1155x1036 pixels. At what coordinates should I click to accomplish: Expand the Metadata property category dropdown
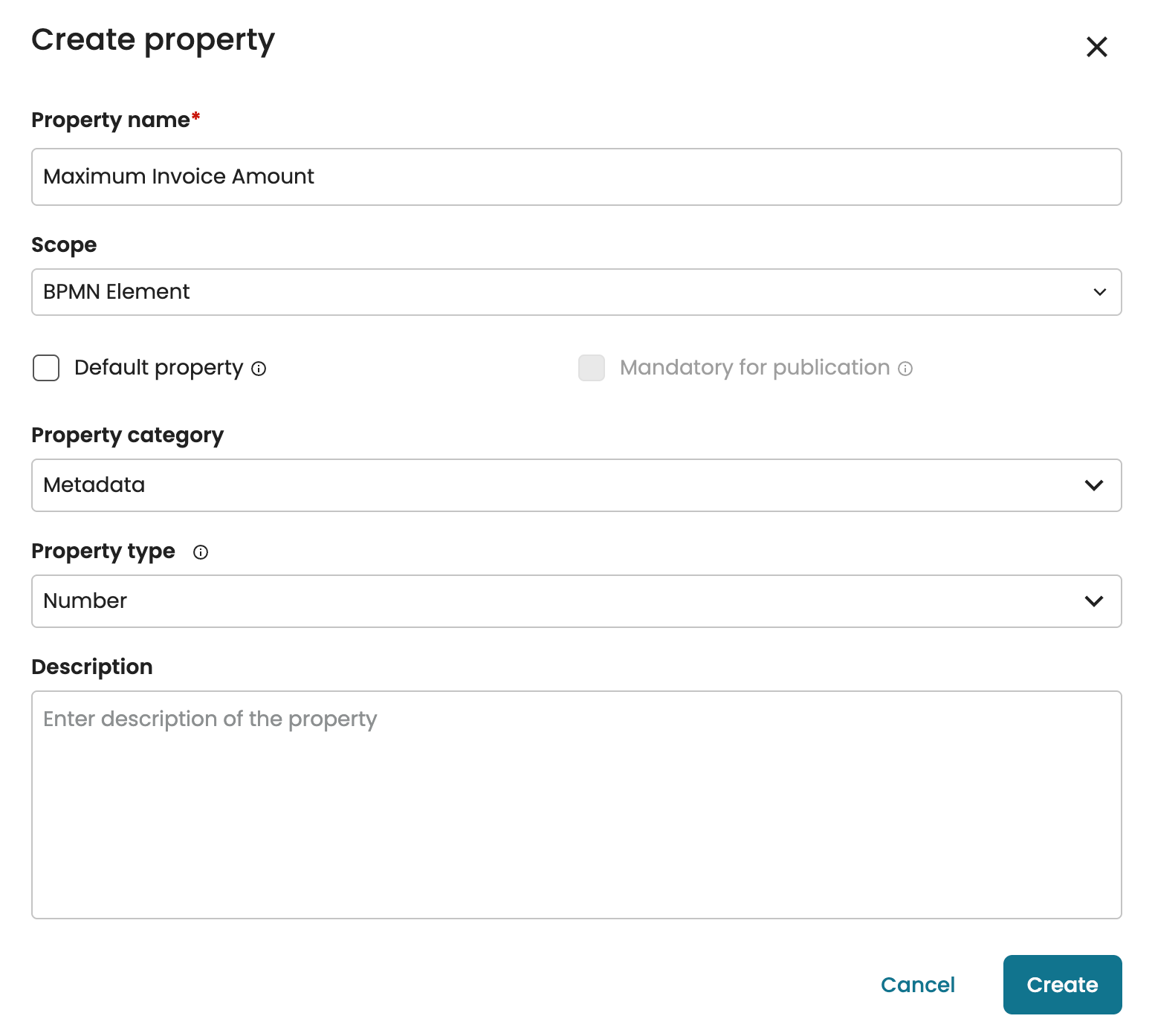pos(520,485)
